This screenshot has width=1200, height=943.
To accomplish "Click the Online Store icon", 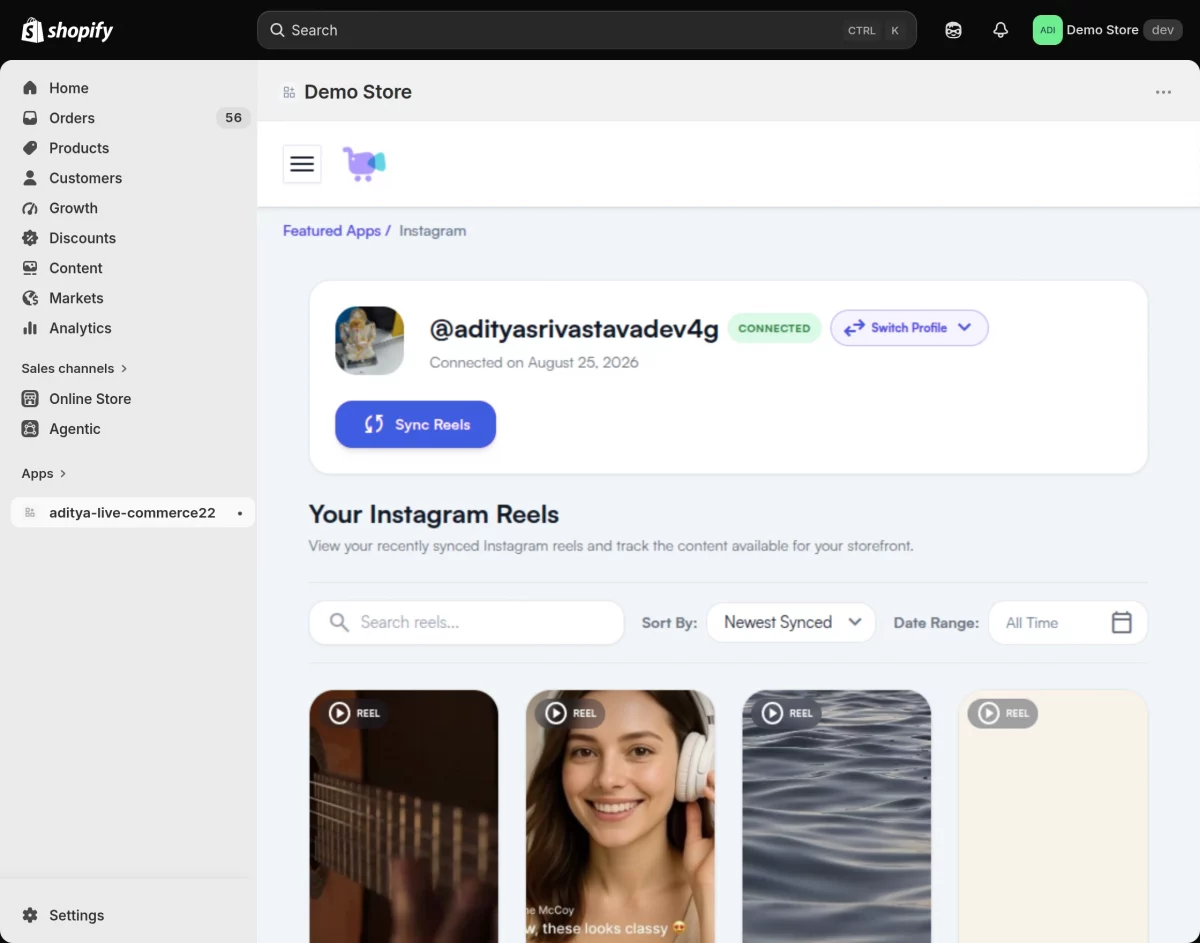I will [30, 399].
